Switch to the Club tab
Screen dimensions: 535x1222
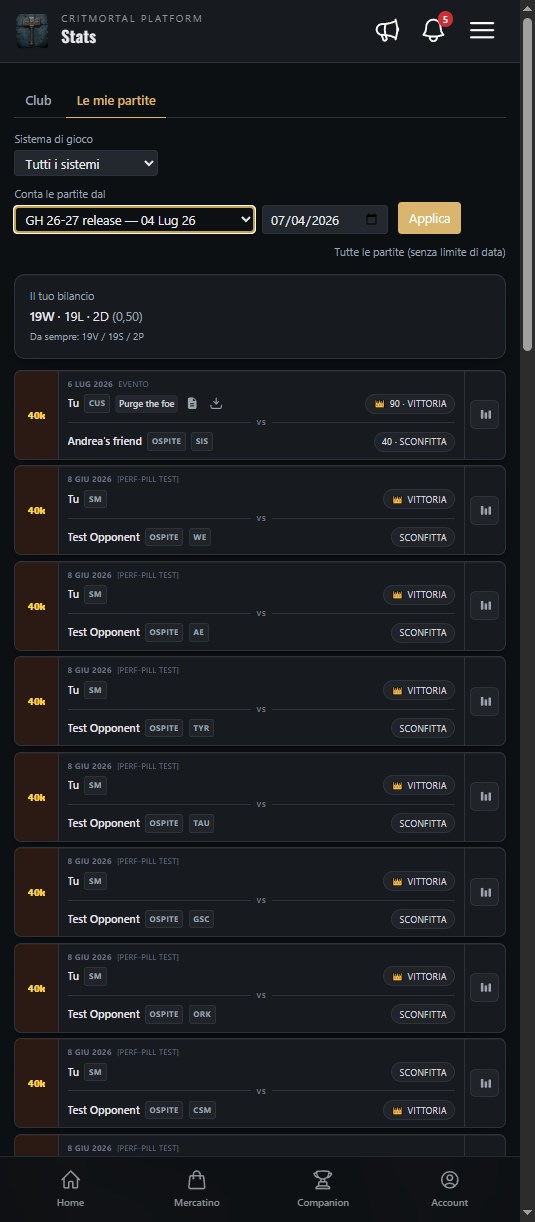pos(38,101)
